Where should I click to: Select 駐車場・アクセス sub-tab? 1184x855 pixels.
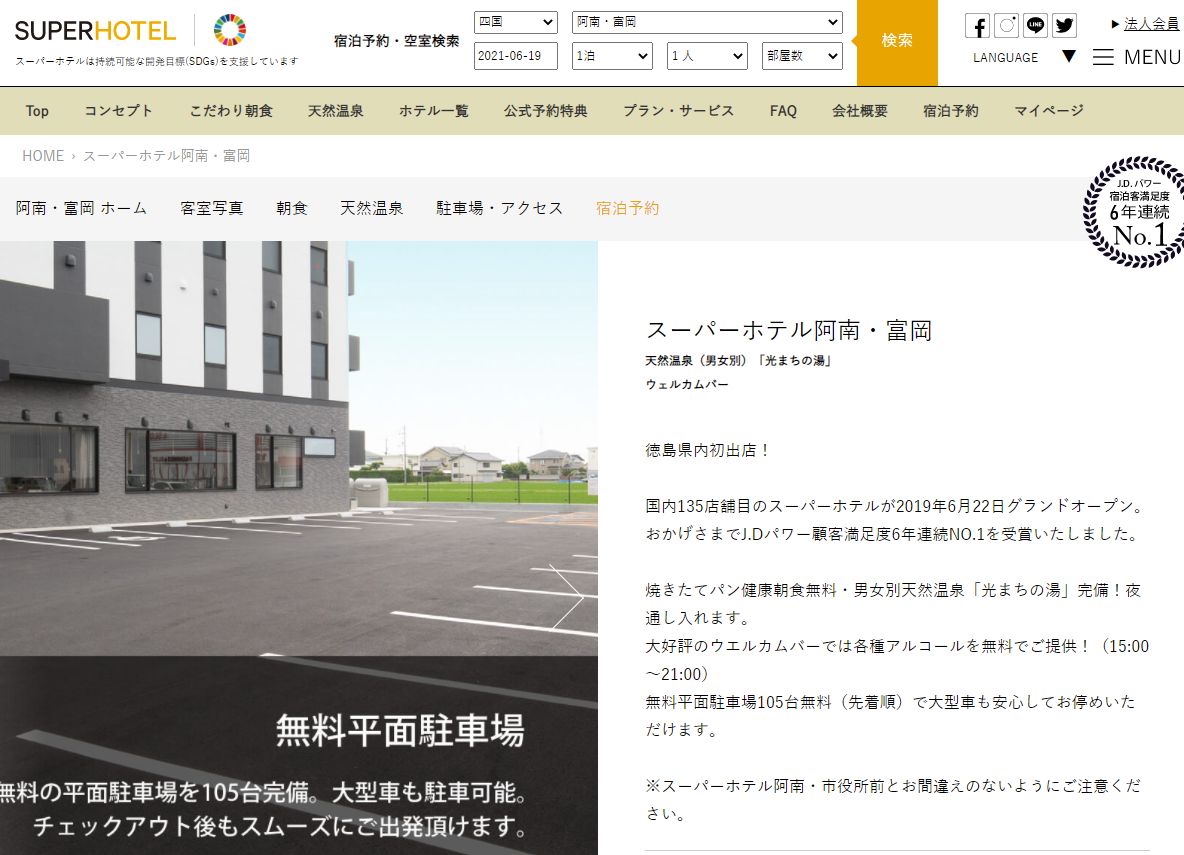(500, 208)
